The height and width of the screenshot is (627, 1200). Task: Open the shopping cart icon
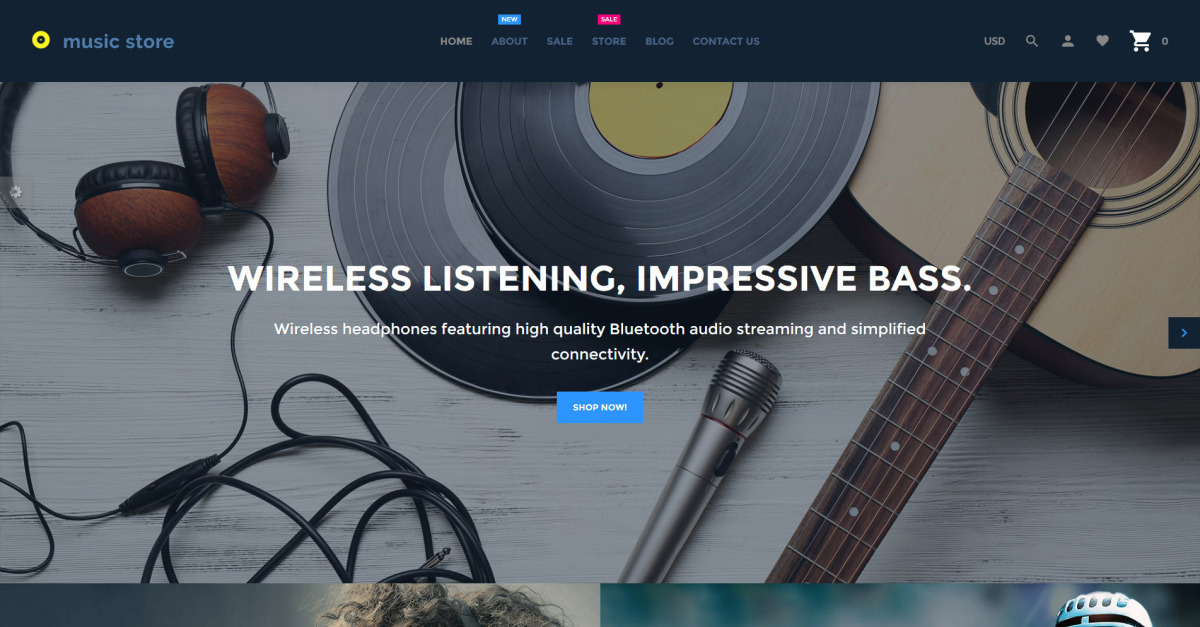tap(1140, 41)
